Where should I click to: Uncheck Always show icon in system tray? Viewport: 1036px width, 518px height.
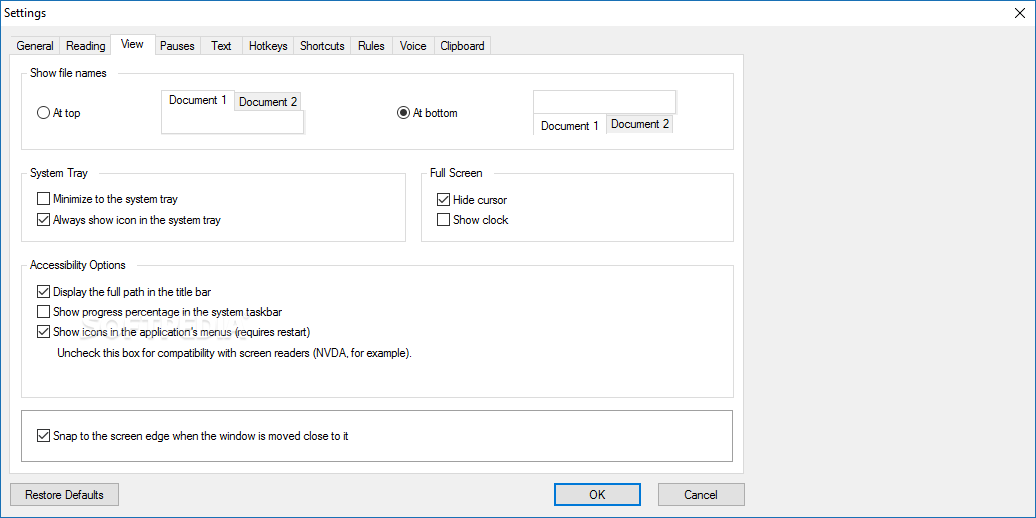click(x=44, y=220)
